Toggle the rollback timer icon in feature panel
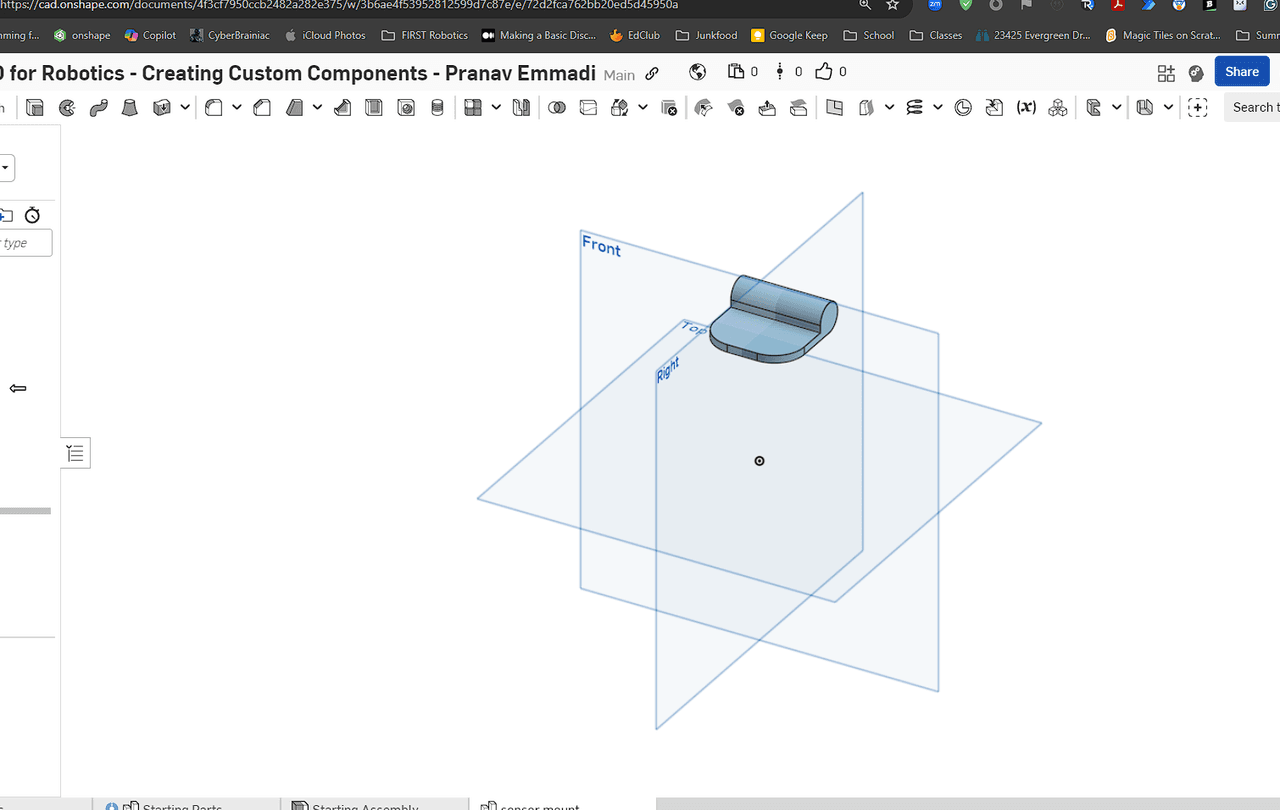Image resolution: width=1280 pixels, height=810 pixels. click(32, 215)
